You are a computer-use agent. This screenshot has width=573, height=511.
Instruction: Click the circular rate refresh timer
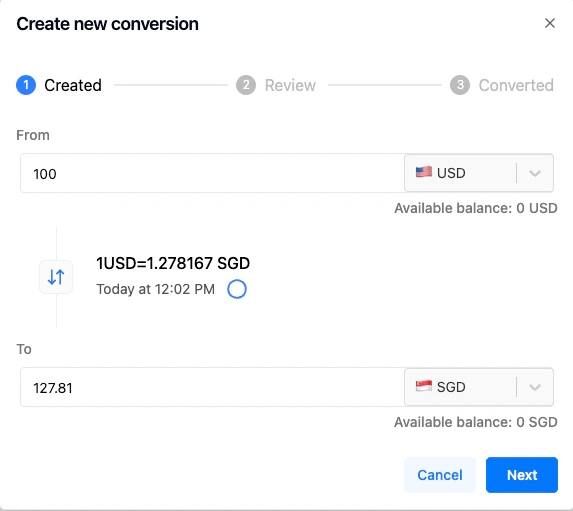coord(237,289)
